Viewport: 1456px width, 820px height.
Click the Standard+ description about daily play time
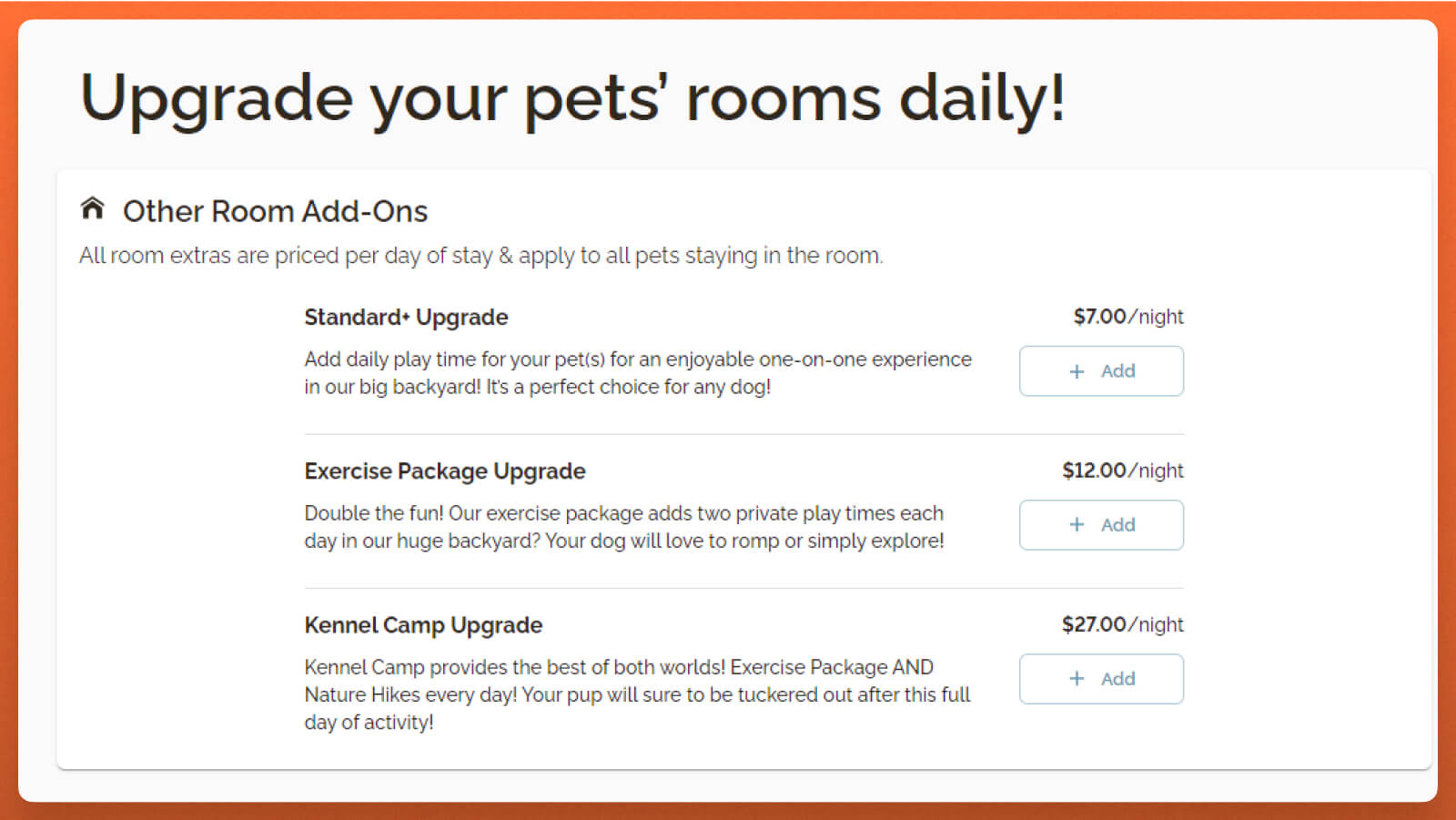[x=638, y=373]
